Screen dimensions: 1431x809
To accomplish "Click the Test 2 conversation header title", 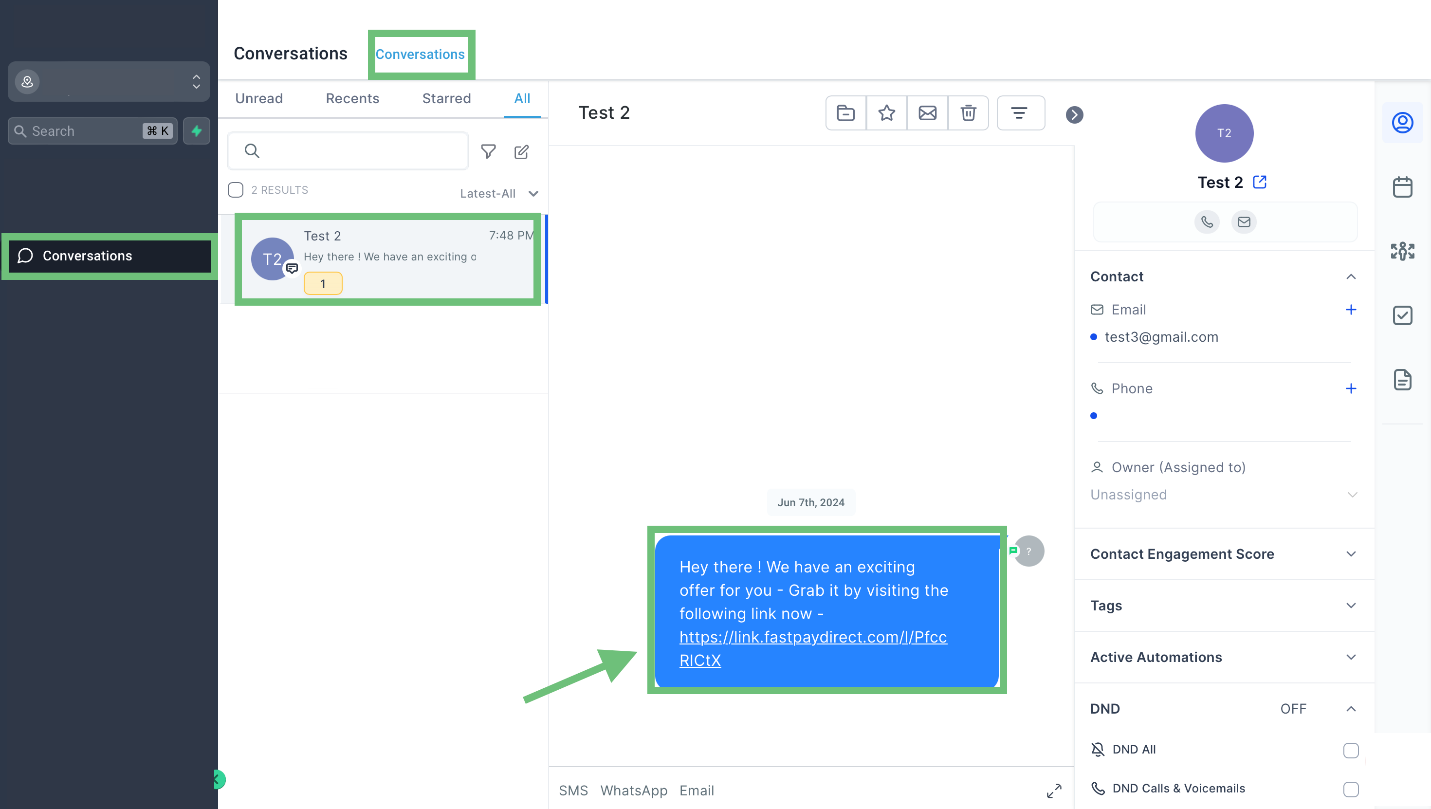I will click(604, 113).
